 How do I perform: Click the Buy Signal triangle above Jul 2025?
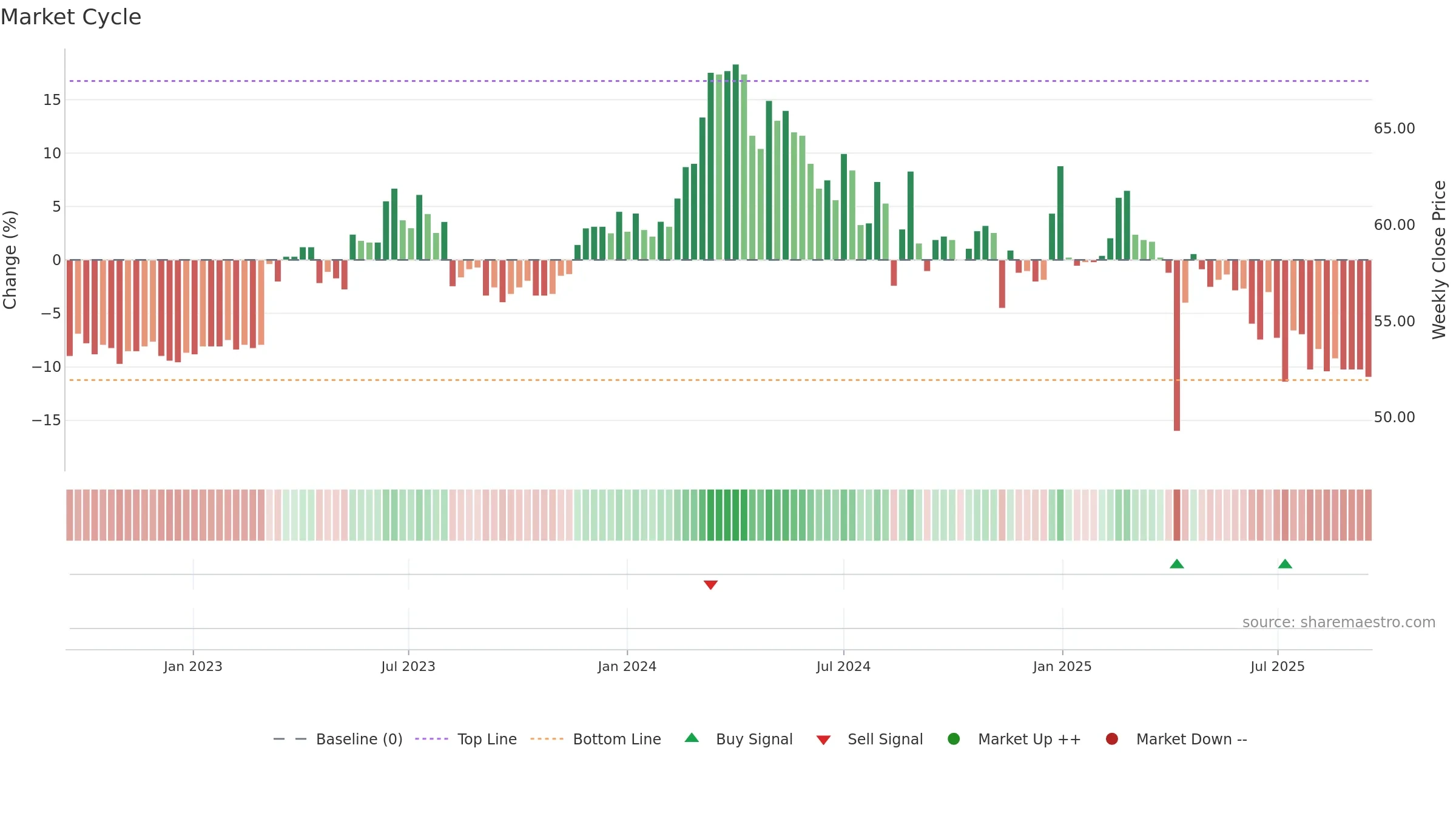(x=1285, y=564)
